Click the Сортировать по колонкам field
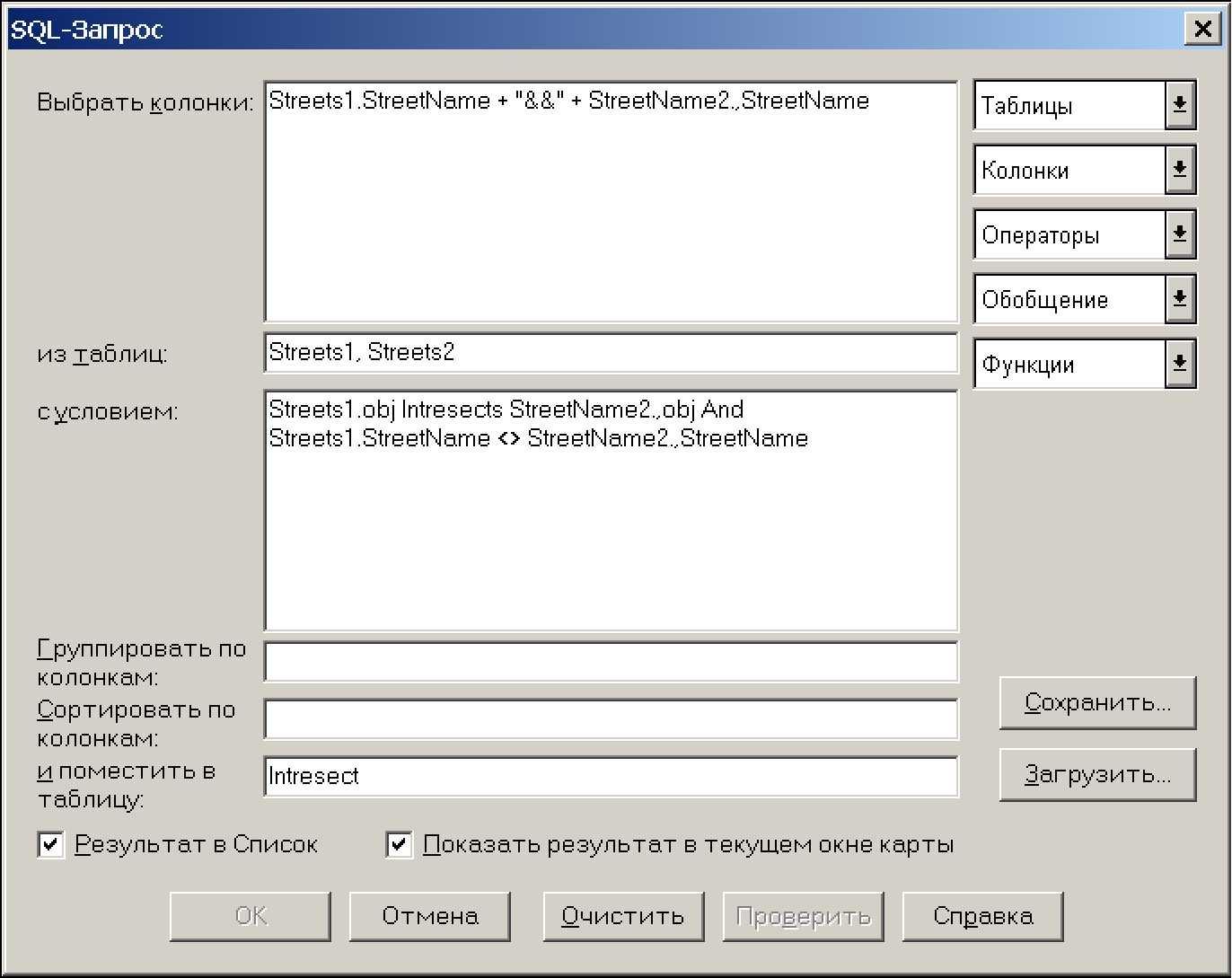 (x=611, y=719)
